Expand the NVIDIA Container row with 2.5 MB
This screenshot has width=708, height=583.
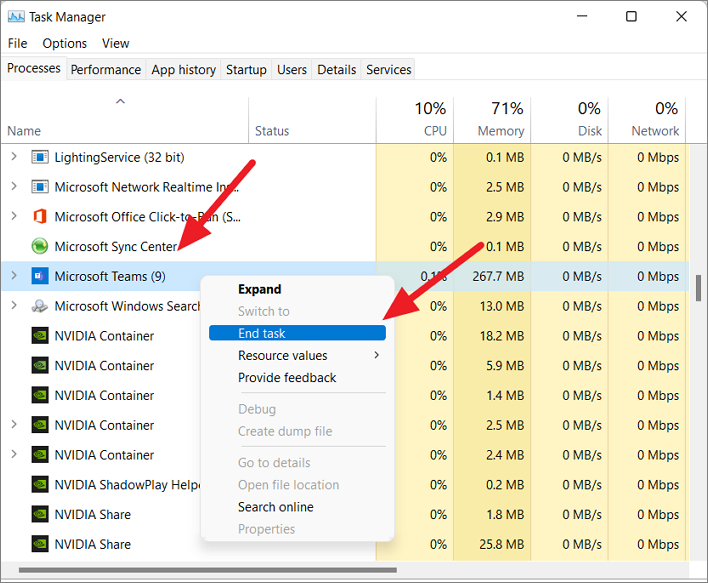(14, 424)
